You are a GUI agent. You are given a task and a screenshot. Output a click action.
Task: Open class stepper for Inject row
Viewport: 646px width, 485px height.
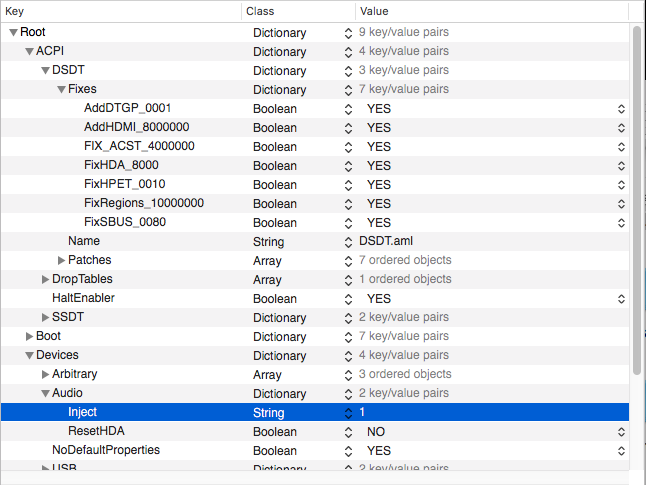pyautogui.click(x=348, y=413)
